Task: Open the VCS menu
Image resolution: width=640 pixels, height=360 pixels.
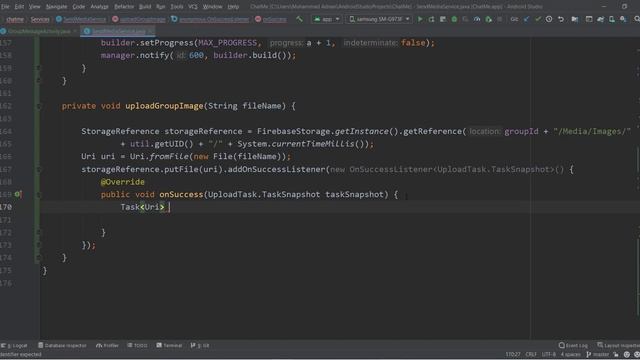Action: click(193, 7)
